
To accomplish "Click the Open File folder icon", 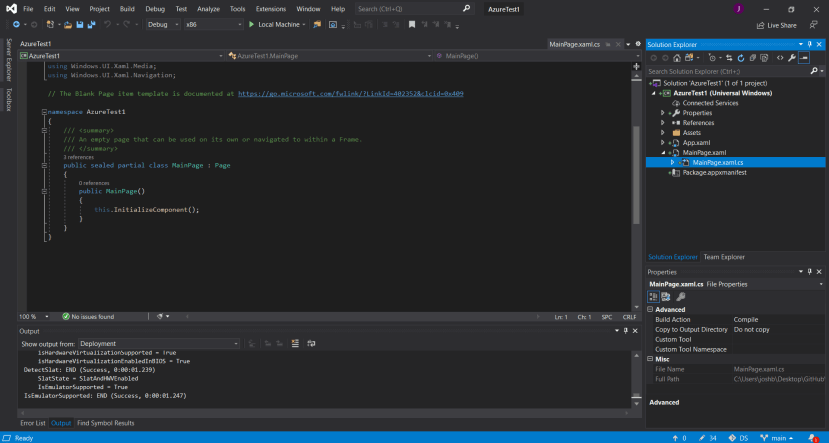I will [x=68, y=24].
